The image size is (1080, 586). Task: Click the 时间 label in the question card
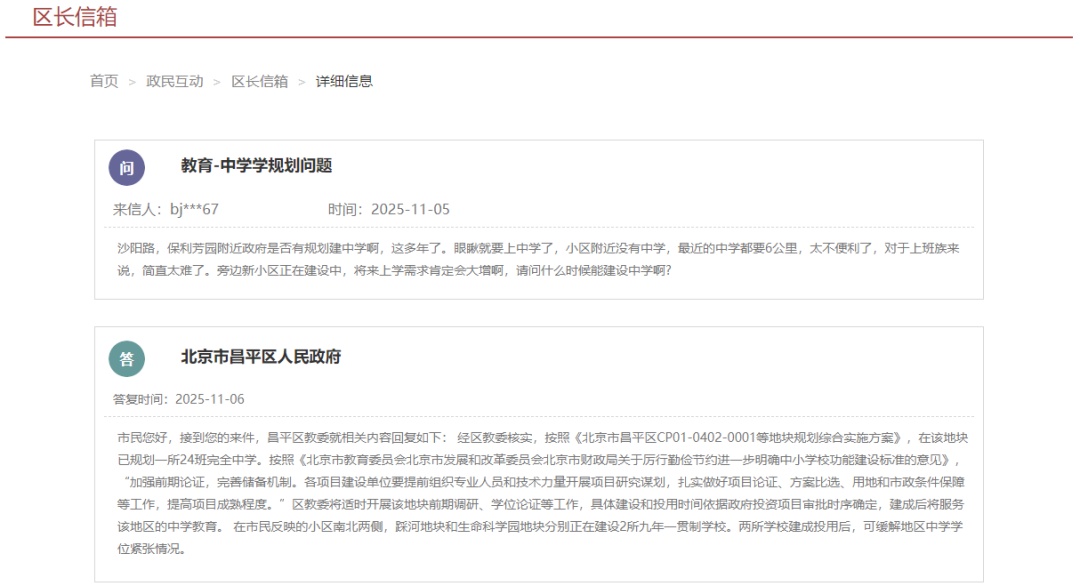(345, 209)
